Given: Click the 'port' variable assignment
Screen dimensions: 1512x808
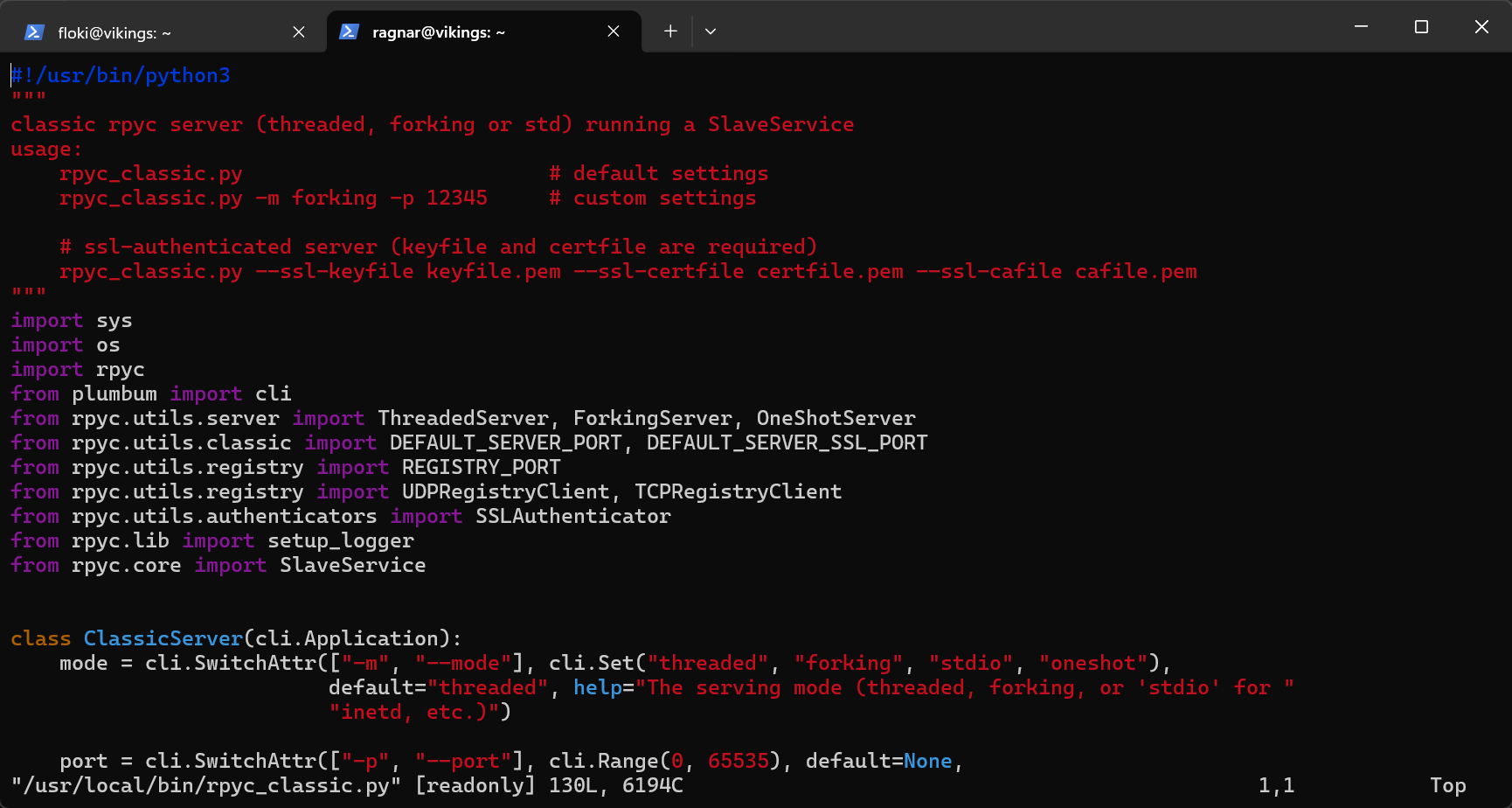Looking at the screenshot, I should click(x=84, y=761).
